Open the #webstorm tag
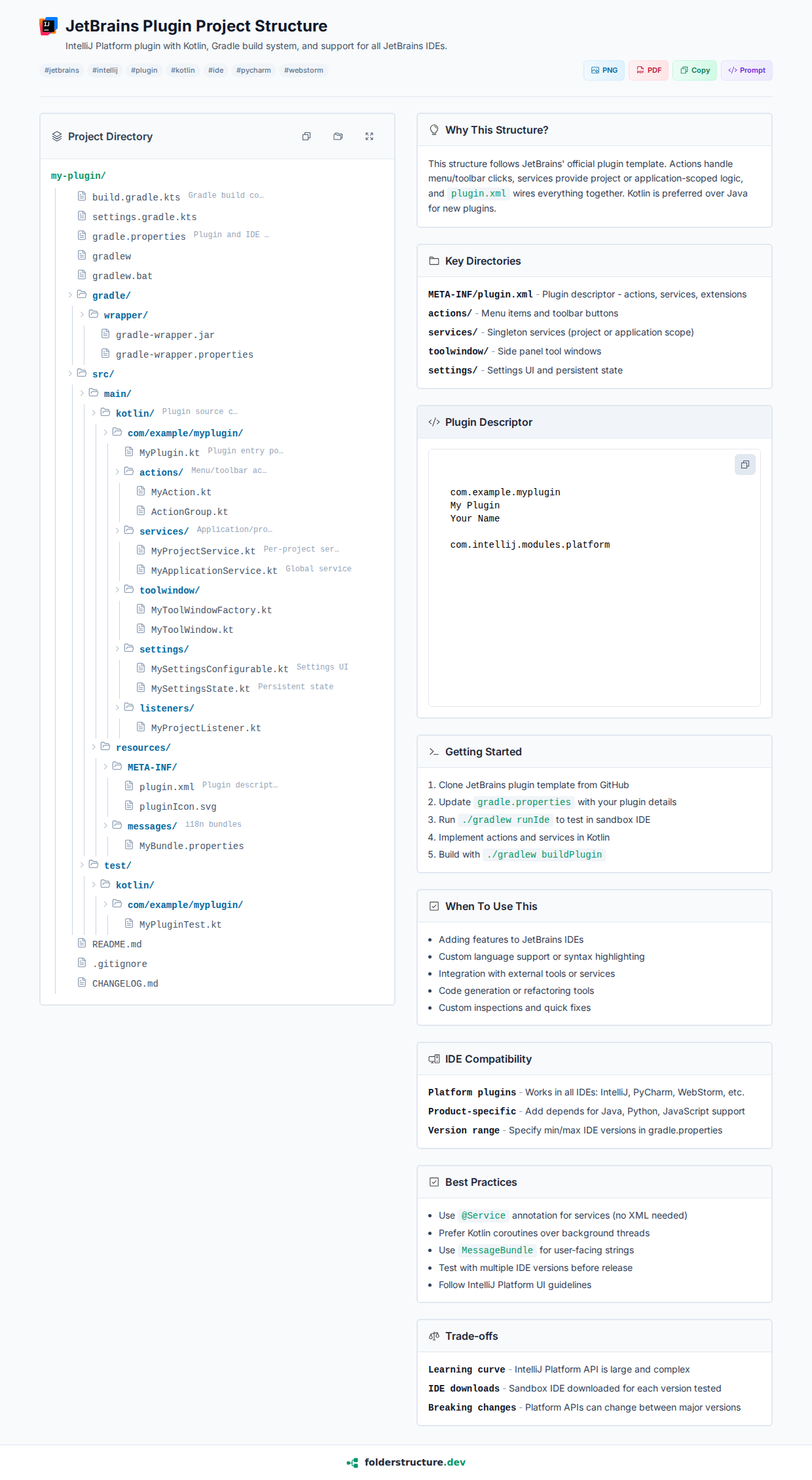This screenshot has width=812, height=1480. pyautogui.click(x=303, y=70)
